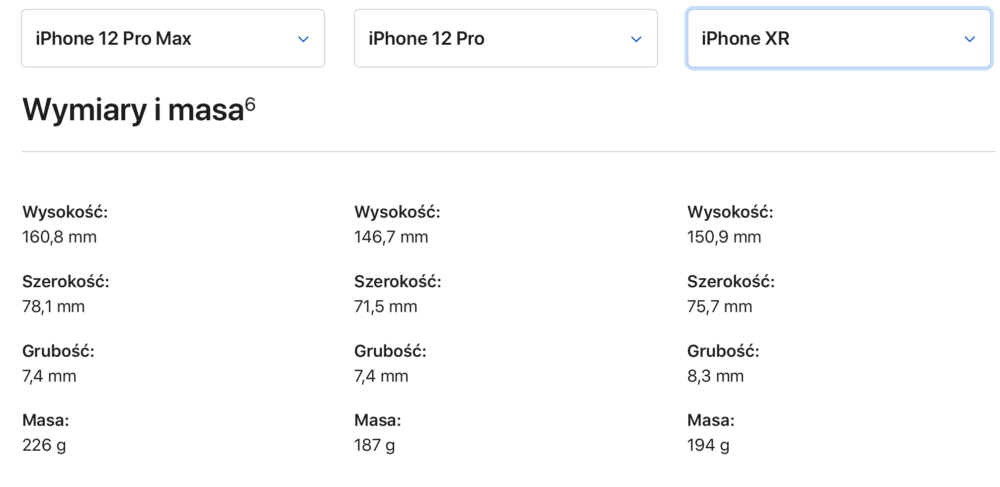Click the 78,1 mm width value

point(54,307)
